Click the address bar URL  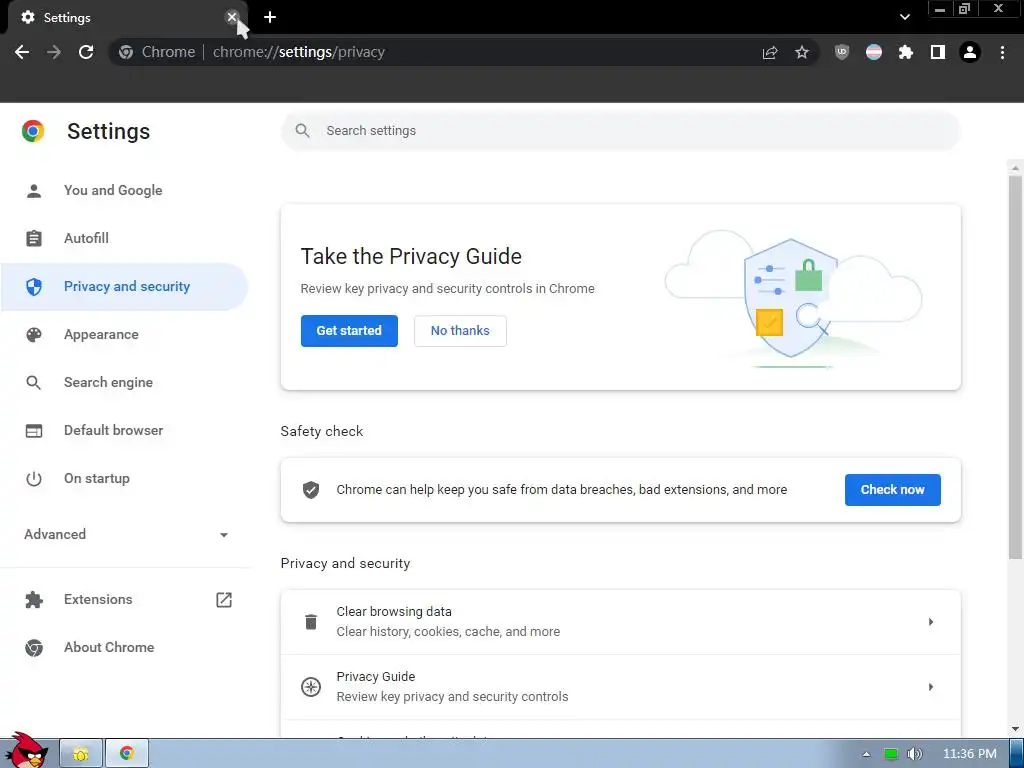[298, 52]
